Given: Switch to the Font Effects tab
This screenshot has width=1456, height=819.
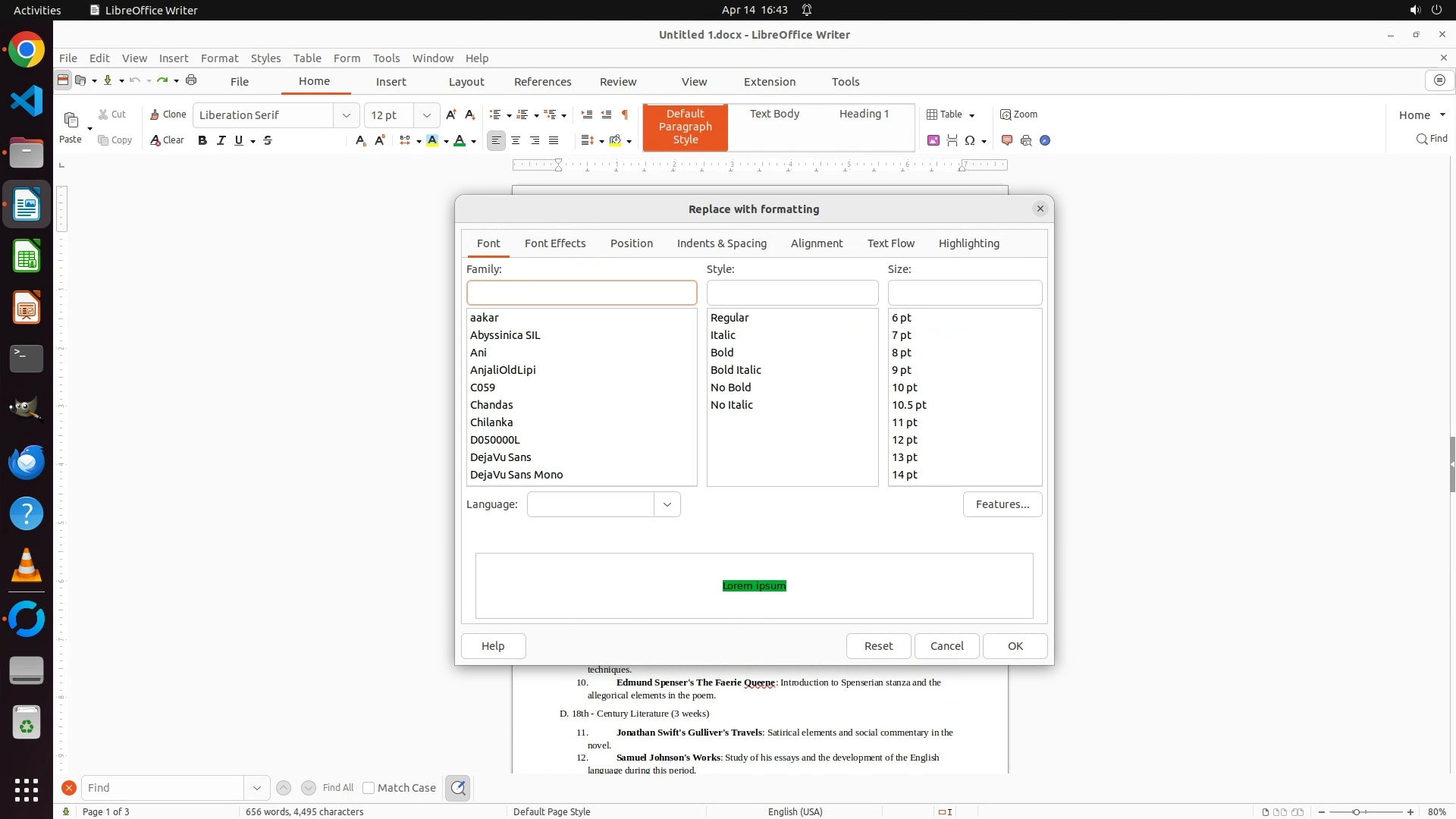Looking at the screenshot, I should (555, 243).
